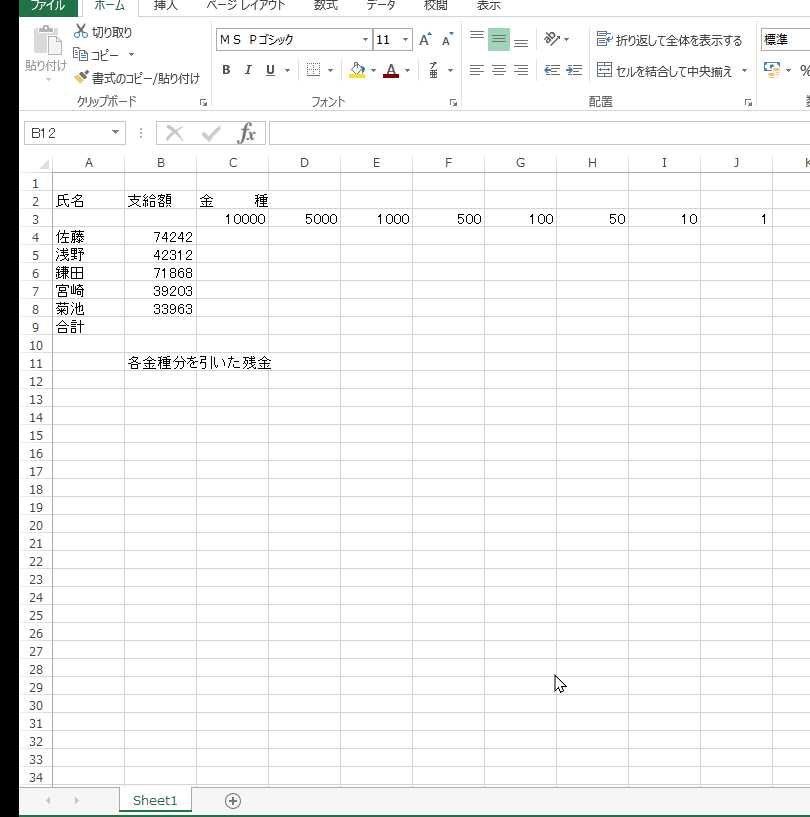
Task: Click the increase indent icon
Action: 574,71
